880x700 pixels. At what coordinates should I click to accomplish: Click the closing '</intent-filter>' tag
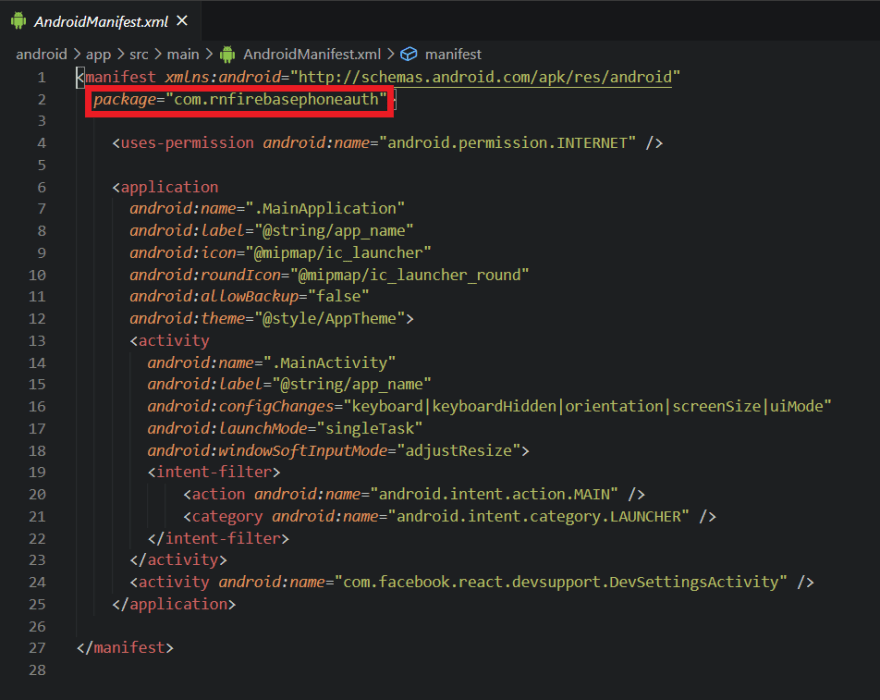coord(218,539)
